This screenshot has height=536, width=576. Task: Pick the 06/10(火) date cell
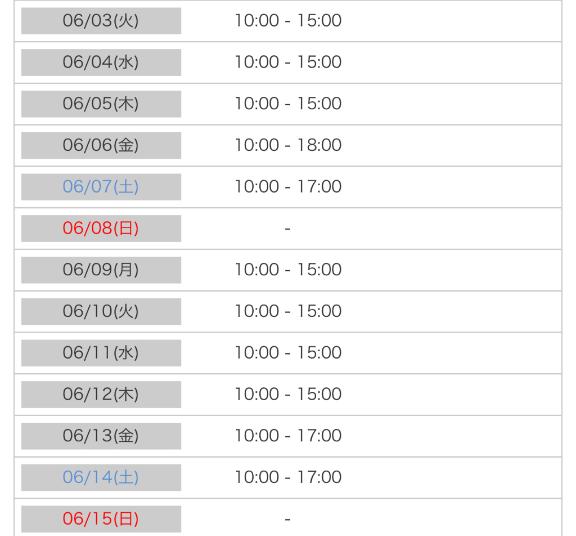coord(101,312)
